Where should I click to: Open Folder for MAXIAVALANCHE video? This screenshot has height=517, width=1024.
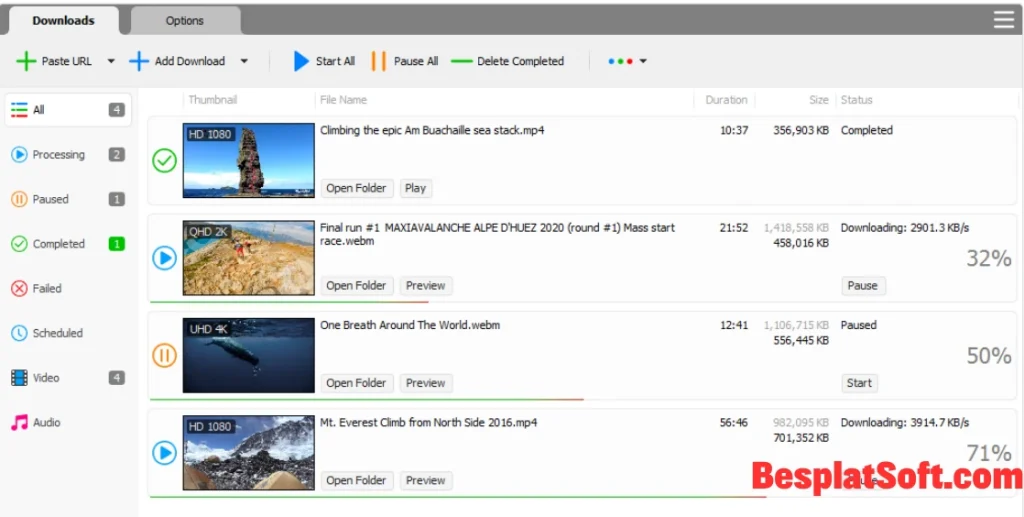357,285
